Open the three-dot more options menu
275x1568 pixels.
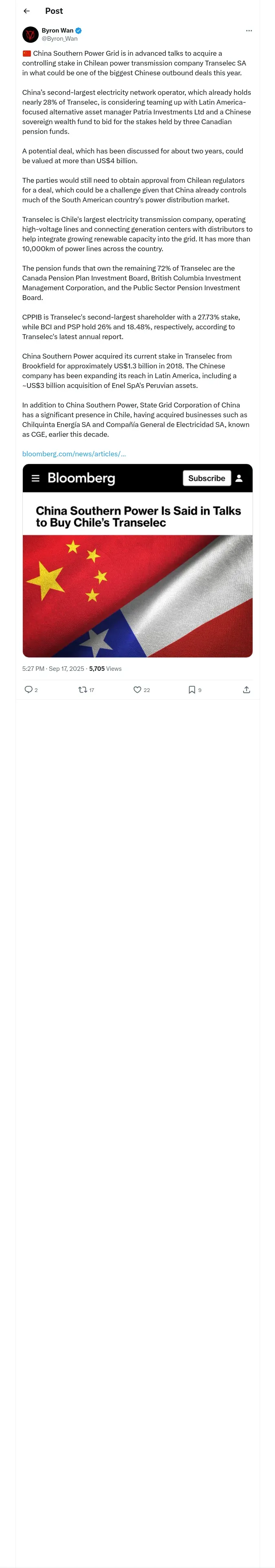[249, 31]
